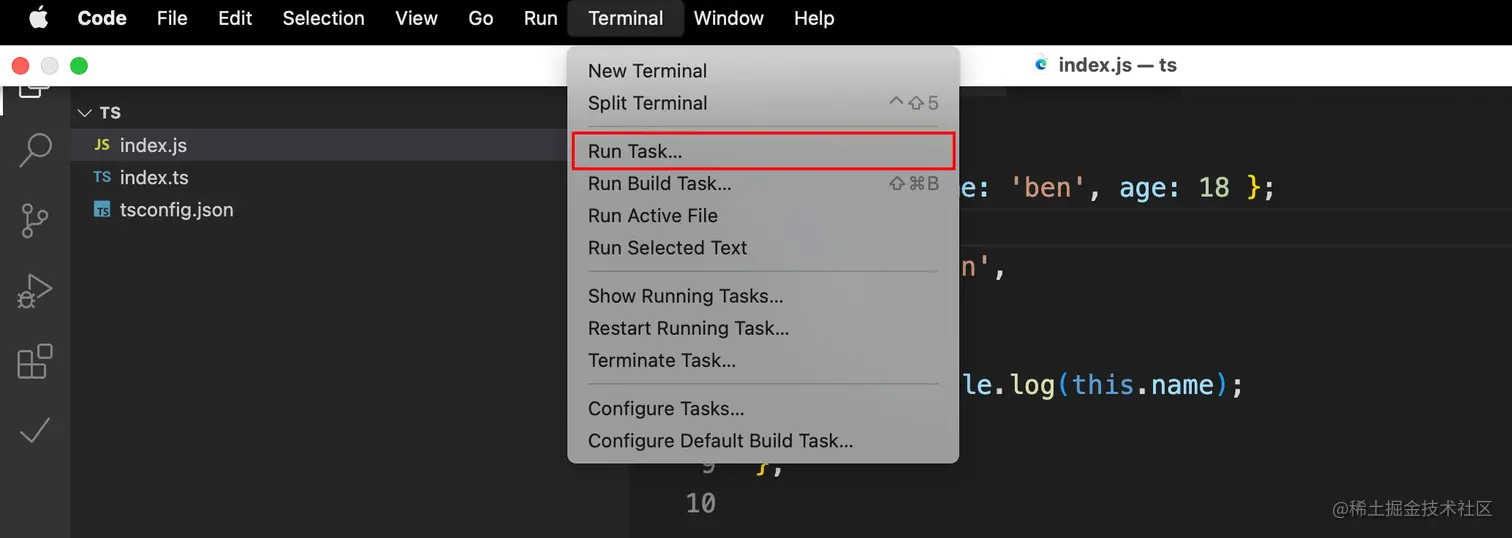Open the Run and Debug view

point(35,292)
